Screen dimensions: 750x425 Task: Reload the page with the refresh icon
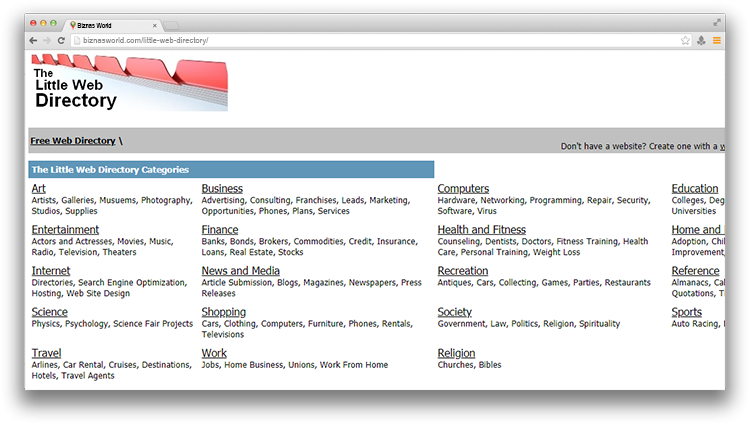62,40
